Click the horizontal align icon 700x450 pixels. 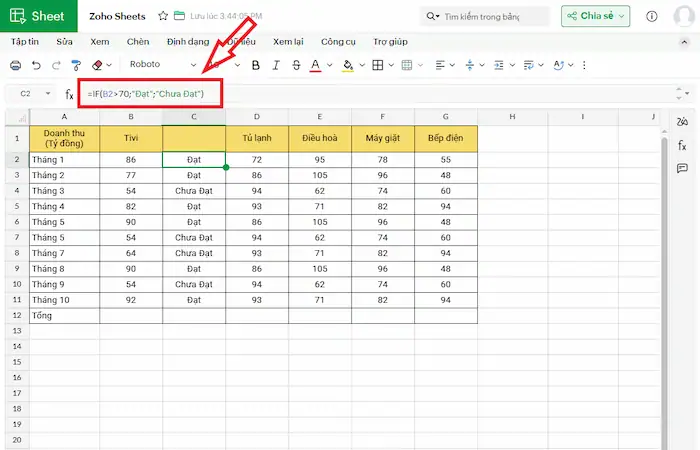click(440, 65)
